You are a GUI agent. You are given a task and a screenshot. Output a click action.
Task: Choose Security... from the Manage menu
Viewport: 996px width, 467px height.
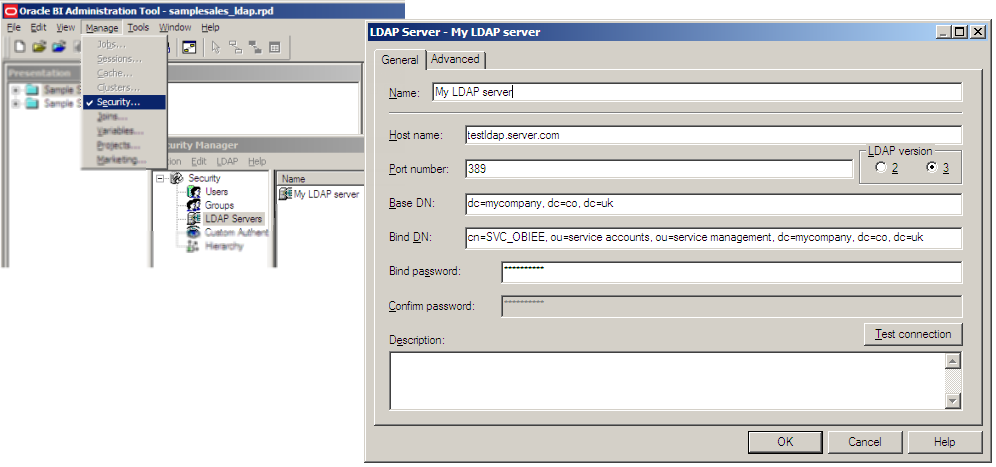coord(118,102)
